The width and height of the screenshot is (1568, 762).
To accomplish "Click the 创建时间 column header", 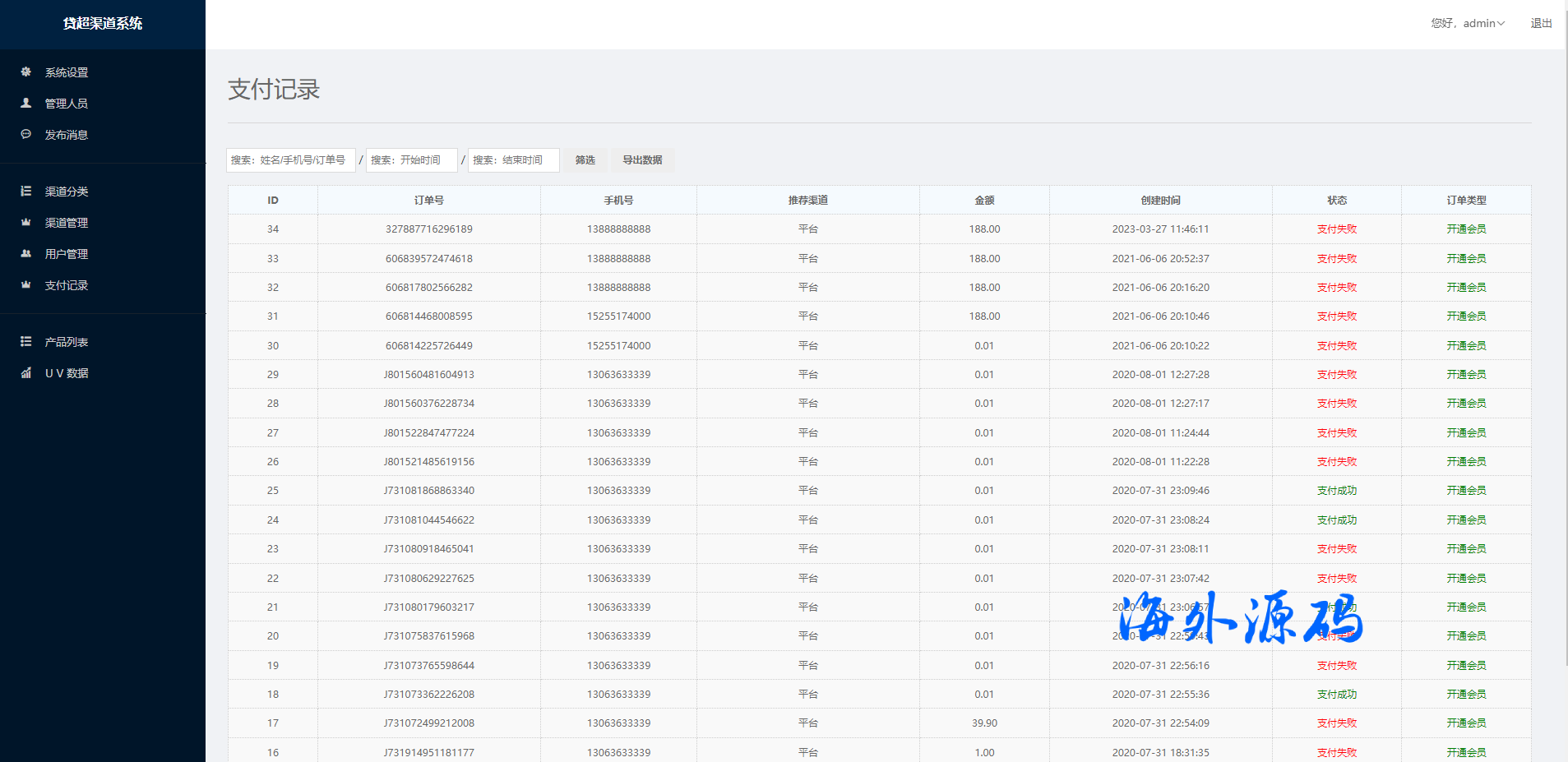I will pos(1160,201).
